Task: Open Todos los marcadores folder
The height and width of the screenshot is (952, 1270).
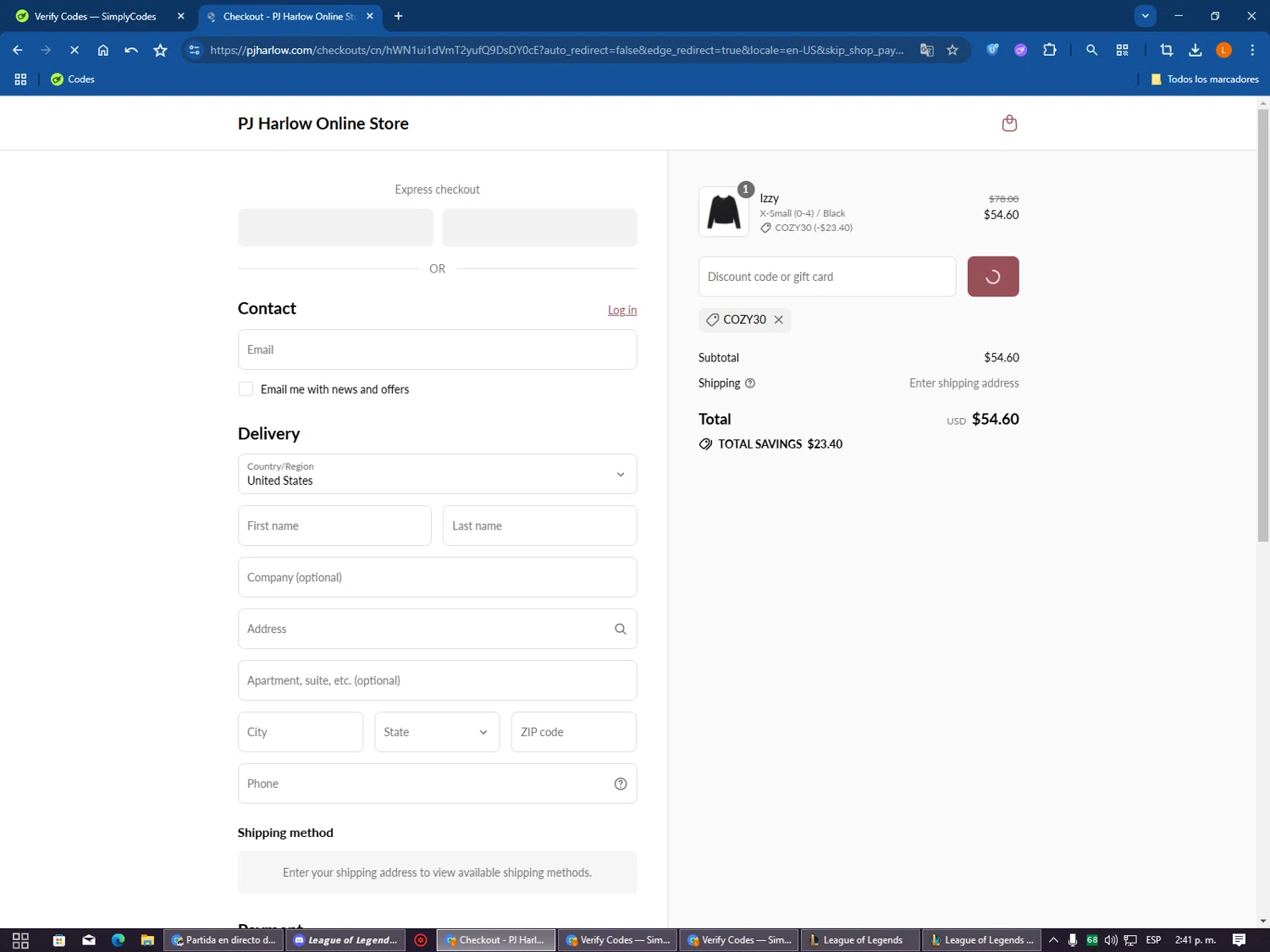Action: click(1204, 79)
